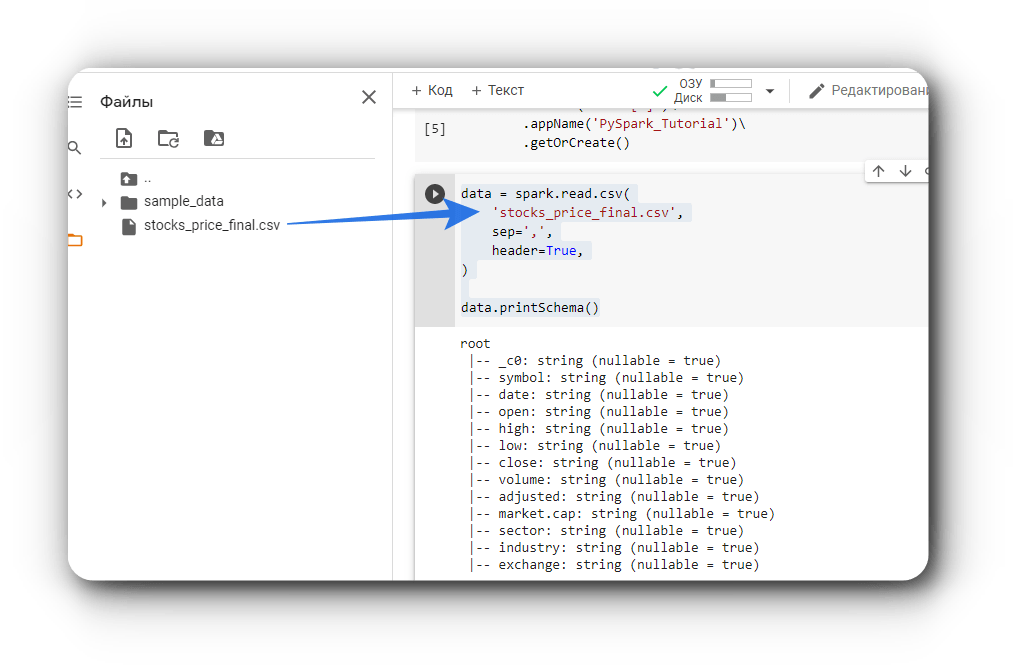Move cell up with the up arrow

(x=879, y=171)
